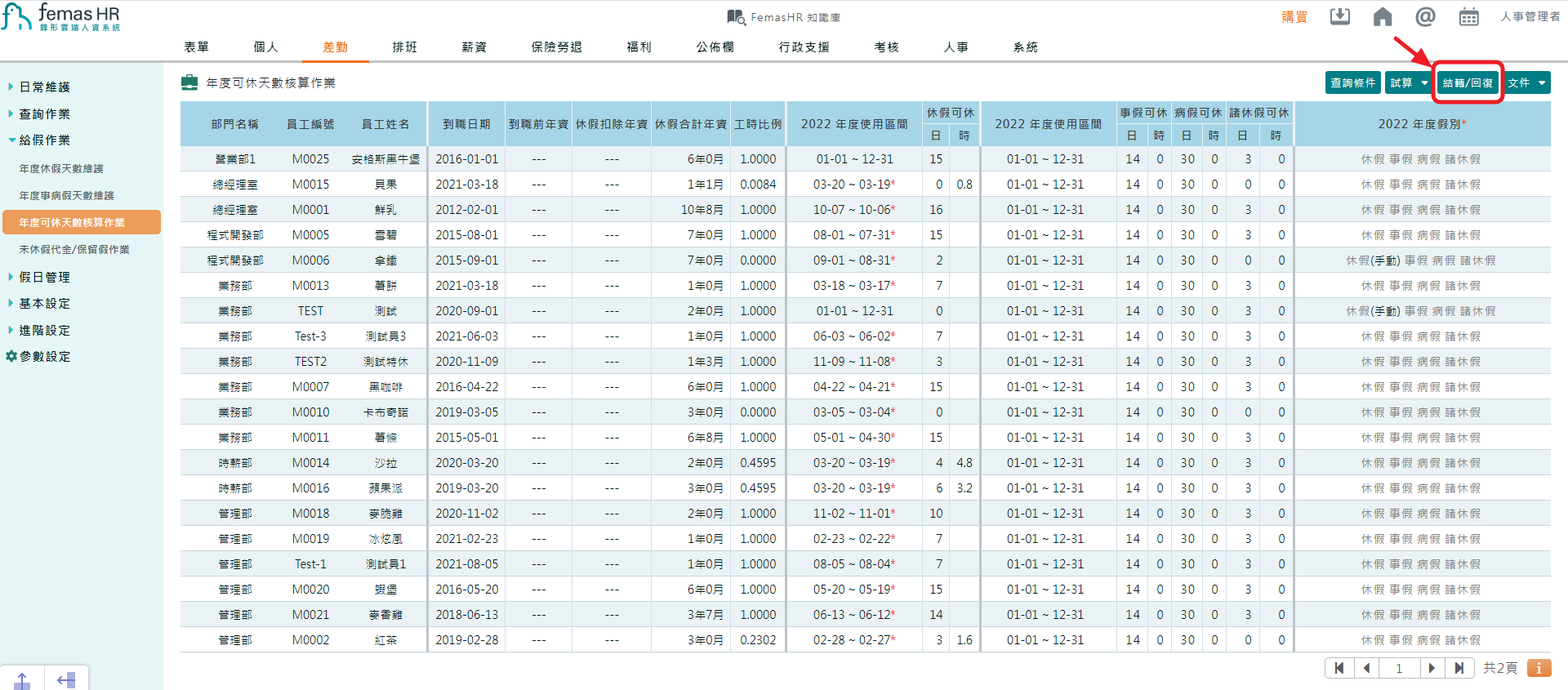The height and width of the screenshot is (690, 1568).
Task: Click the page number 1 field
Action: click(x=1399, y=668)
